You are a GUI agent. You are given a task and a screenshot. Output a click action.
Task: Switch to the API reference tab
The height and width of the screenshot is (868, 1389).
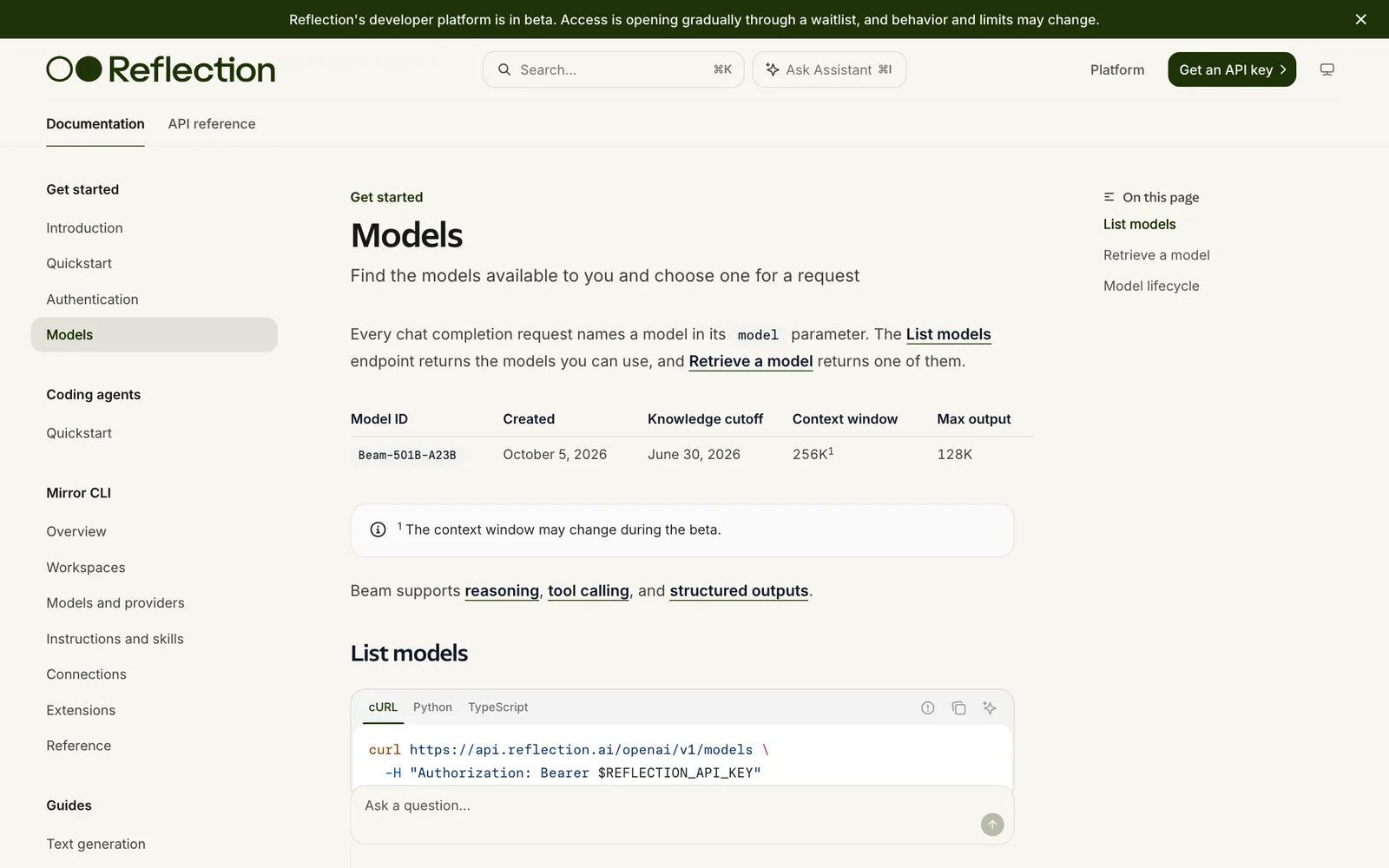coord(212,124)
